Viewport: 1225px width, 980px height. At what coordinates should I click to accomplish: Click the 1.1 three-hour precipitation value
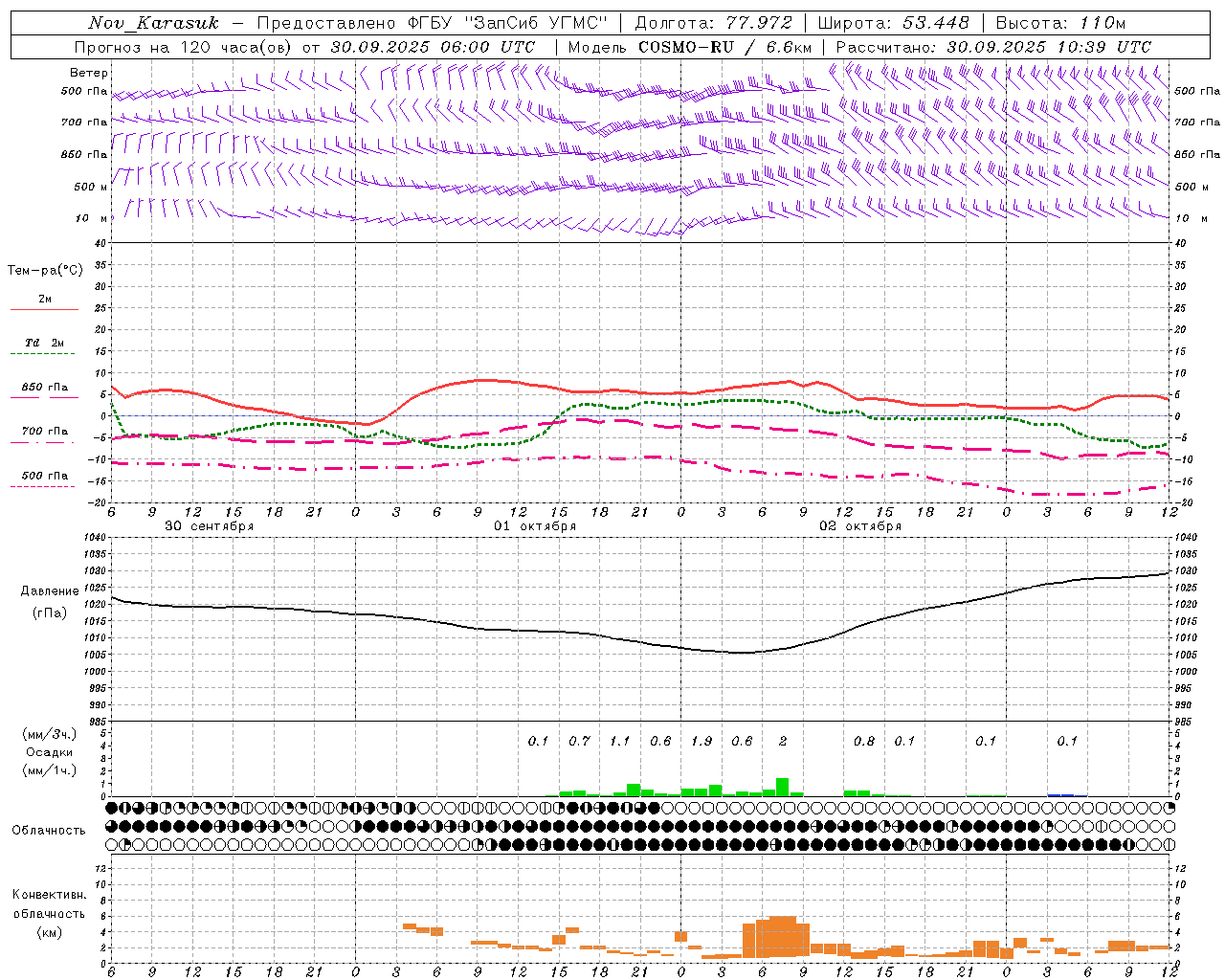(x=620, y=741)
